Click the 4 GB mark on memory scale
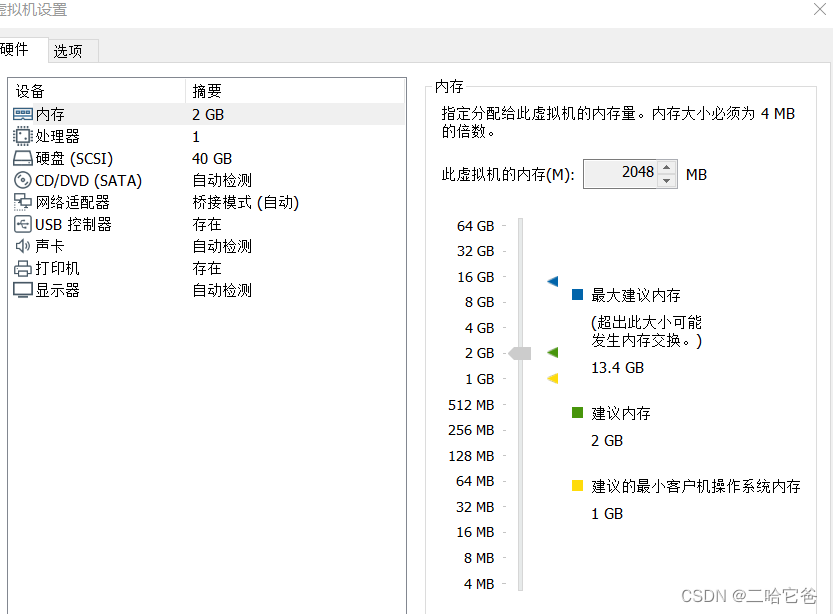The width and height of the screenshot is (833, 614). pos(479,328)
